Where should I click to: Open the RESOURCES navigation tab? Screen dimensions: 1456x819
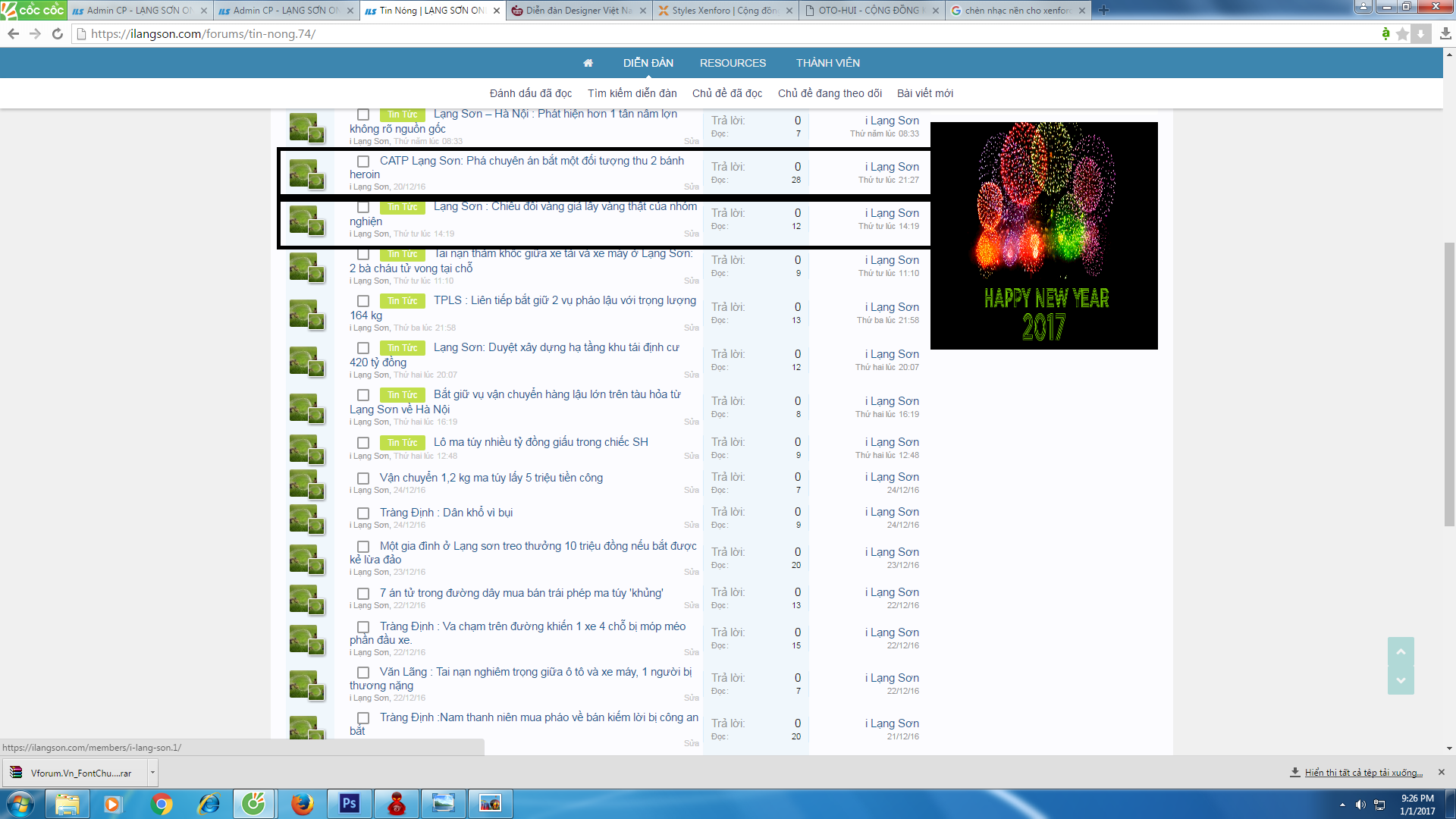click(x=733, y=63)
